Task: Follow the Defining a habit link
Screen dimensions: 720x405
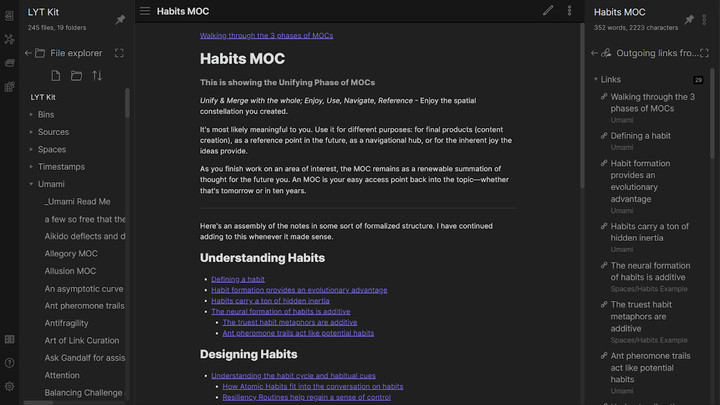Action: [x=237, y=279]
